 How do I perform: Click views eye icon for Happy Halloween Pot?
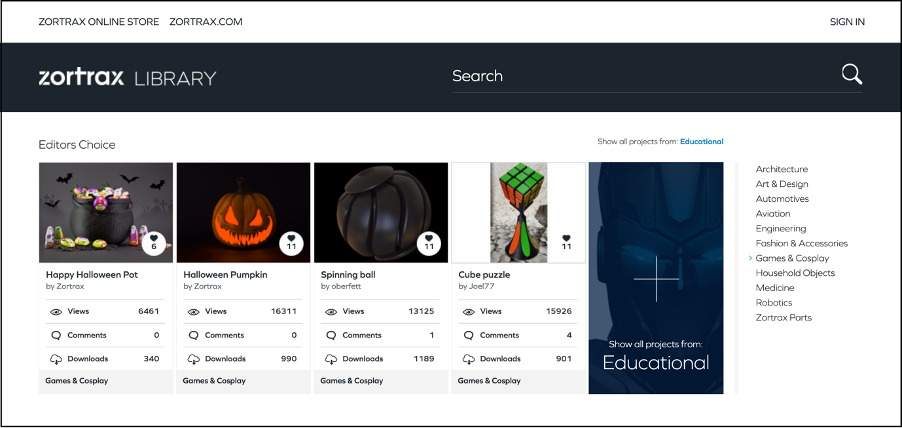[x=56, y=312]
